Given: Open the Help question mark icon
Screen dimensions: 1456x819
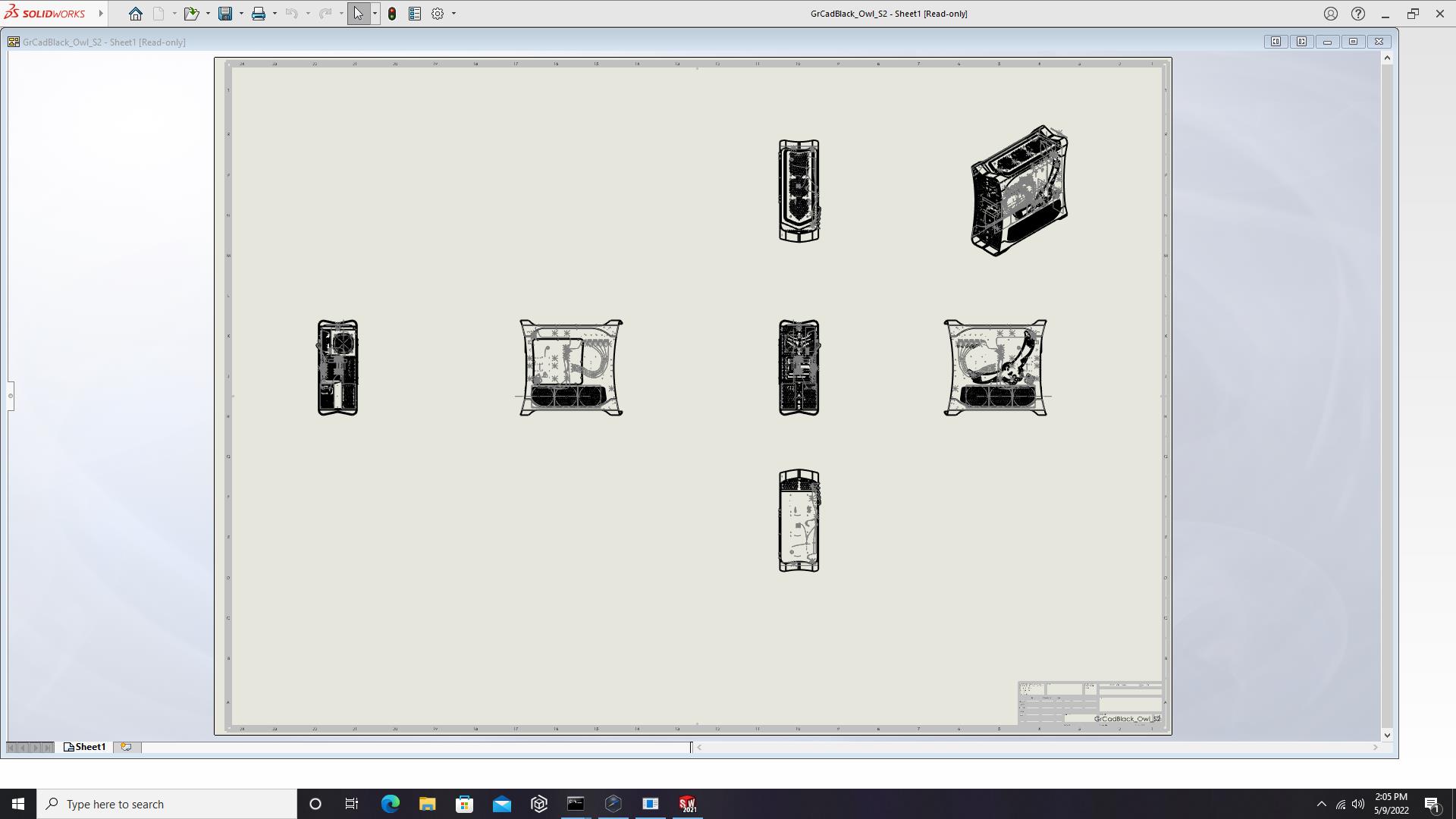Looking at the screenshot, I should coord(1358,14).
